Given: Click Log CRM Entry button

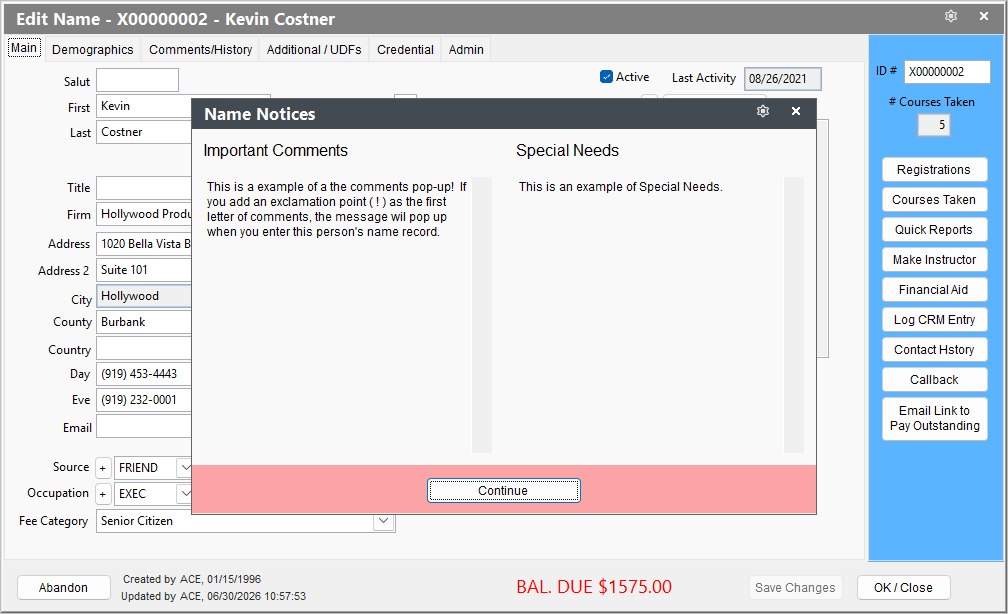Looking at the screenshot, I should pyautogui.click(x=934, y=320).
